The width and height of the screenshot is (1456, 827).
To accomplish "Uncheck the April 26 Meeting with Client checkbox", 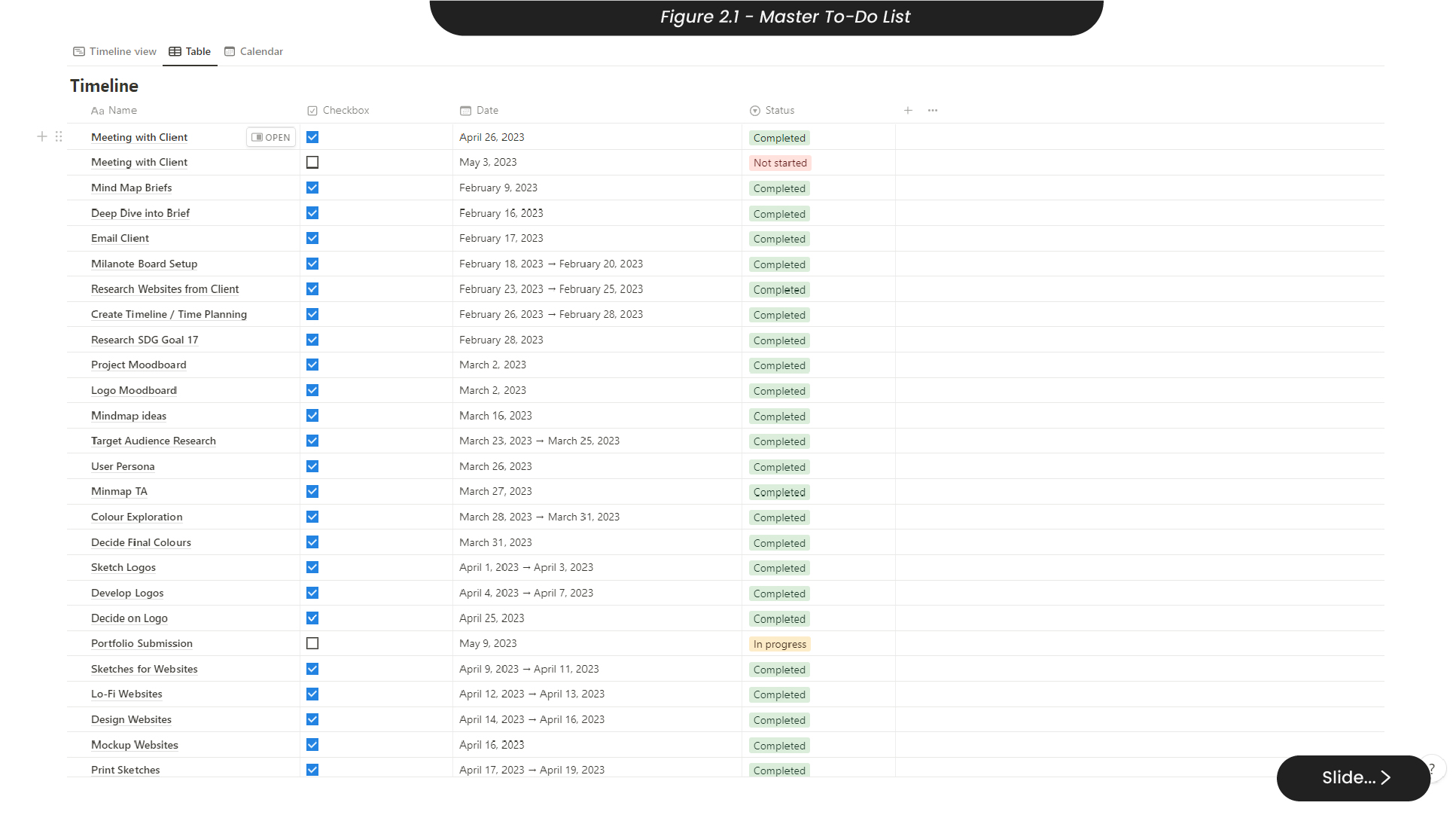I will click(x=312, y=137).
